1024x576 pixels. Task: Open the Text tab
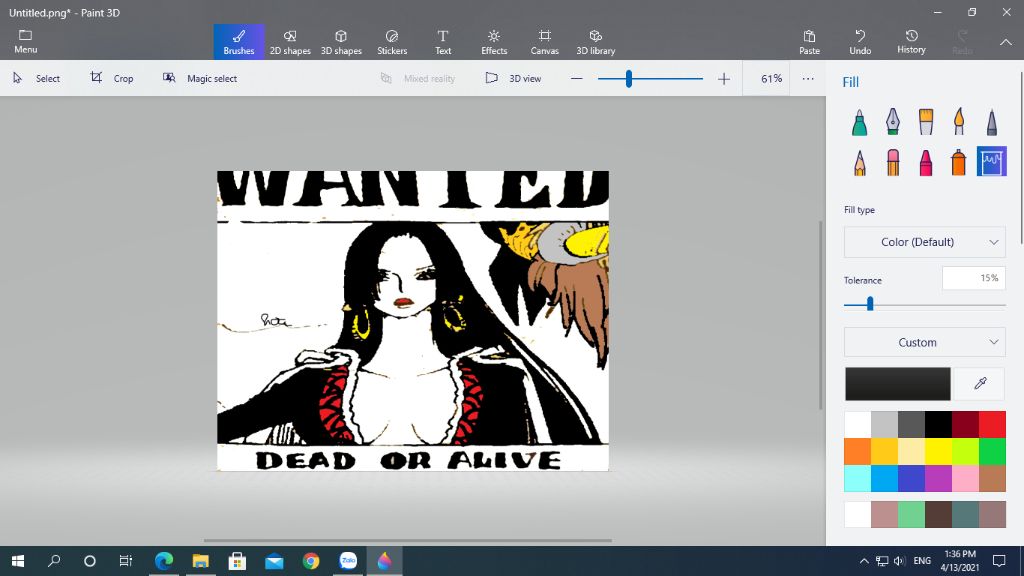click(x=443, y=42)
